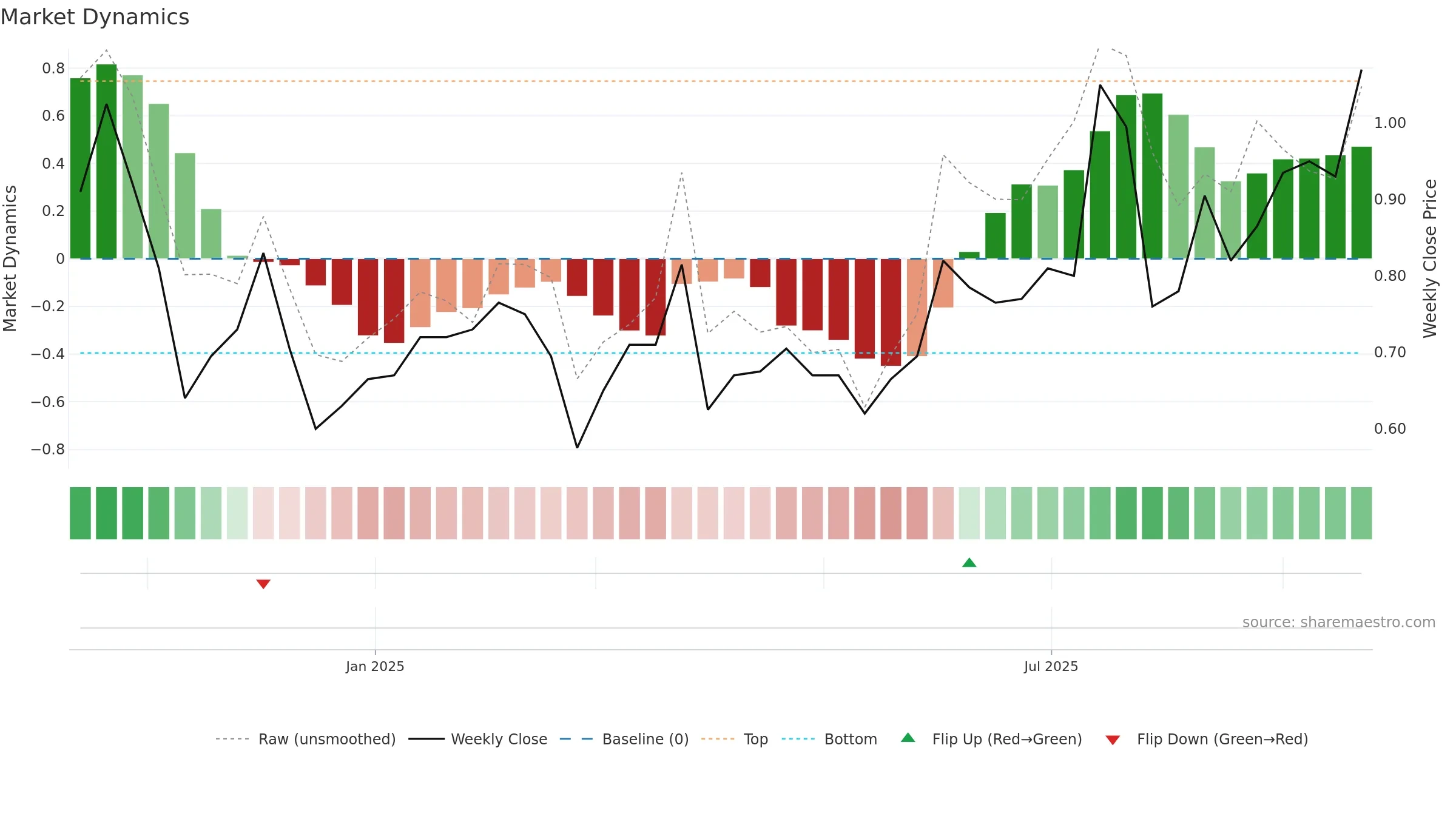Click the blue dashed Baseline line sample in legend
1456x819 pixels.
pyautogui.click(x=576, y=739)
